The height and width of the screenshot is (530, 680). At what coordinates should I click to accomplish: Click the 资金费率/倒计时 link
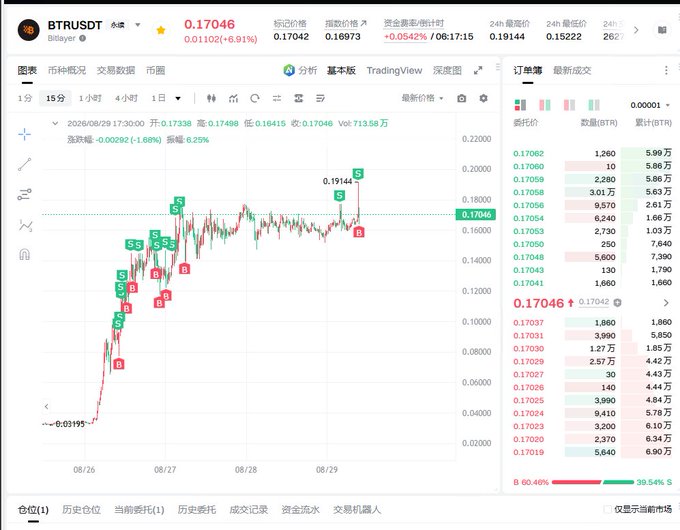[414, 23]
